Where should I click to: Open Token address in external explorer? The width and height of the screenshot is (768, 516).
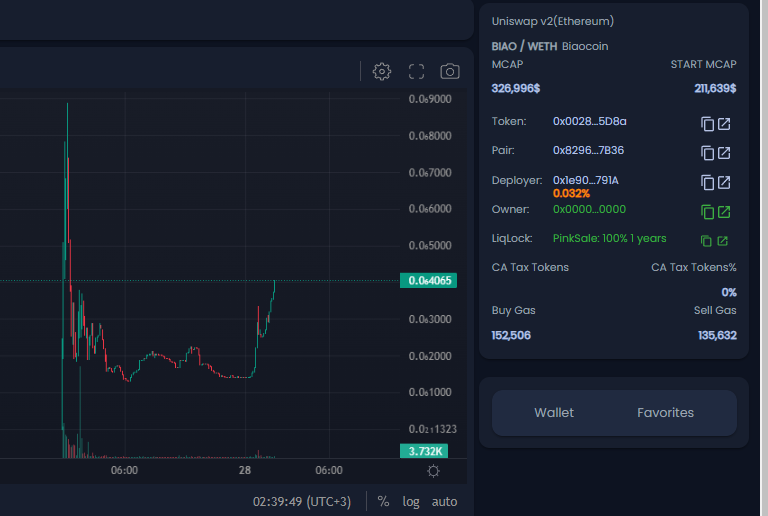tap(724, 124)
